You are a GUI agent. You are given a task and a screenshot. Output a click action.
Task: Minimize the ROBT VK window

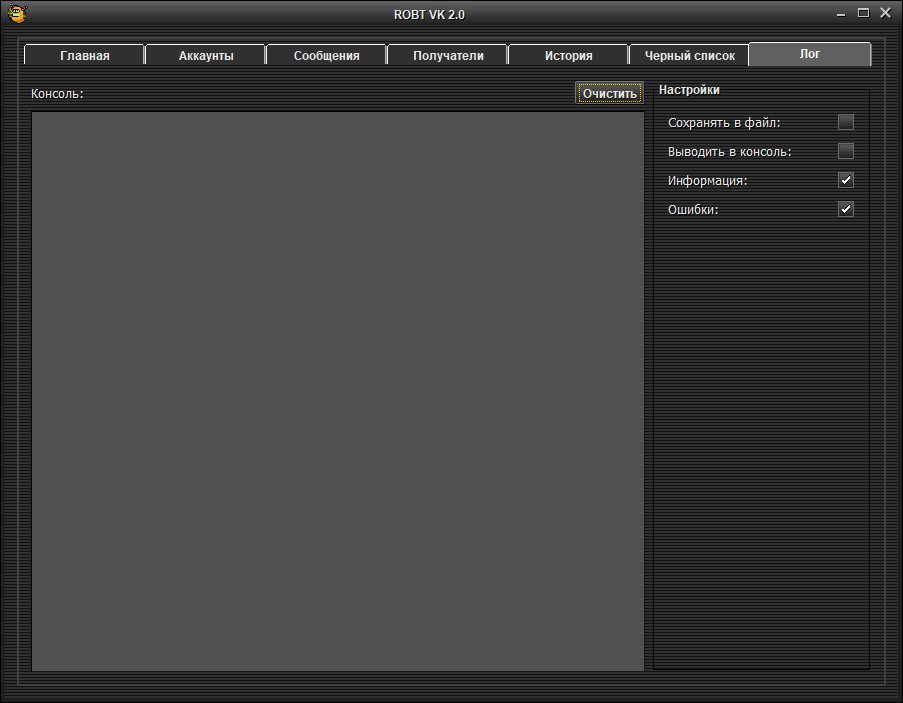pyautogui.click(x=840, y=14)
